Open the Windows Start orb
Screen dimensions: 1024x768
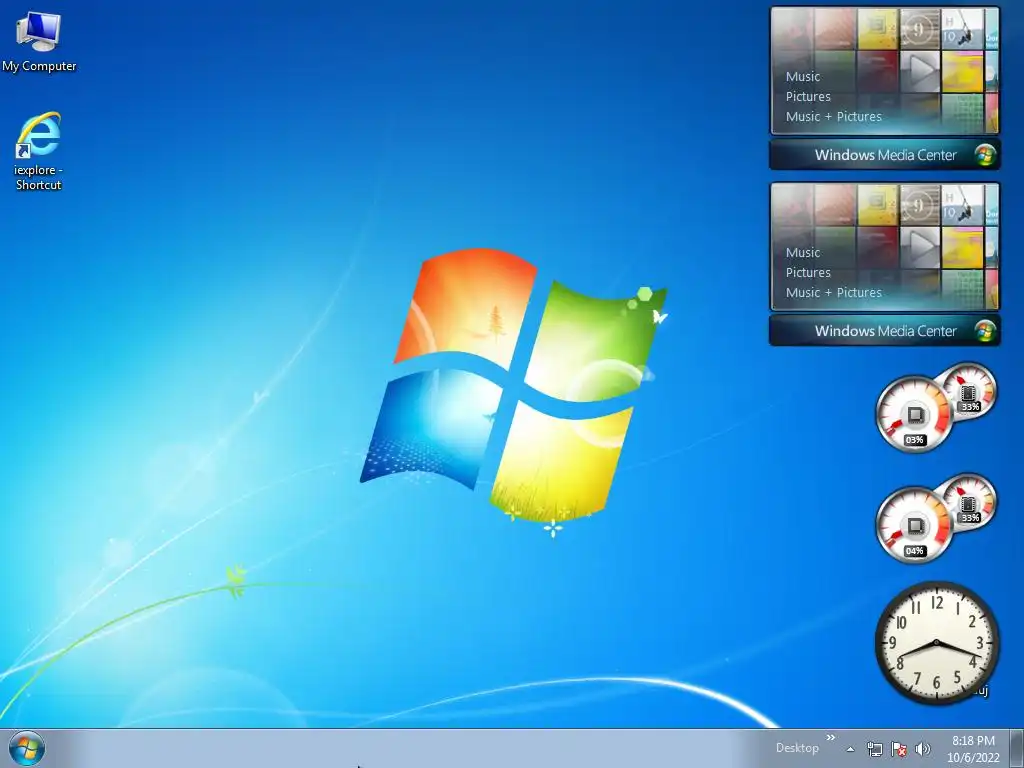[27, 748]
